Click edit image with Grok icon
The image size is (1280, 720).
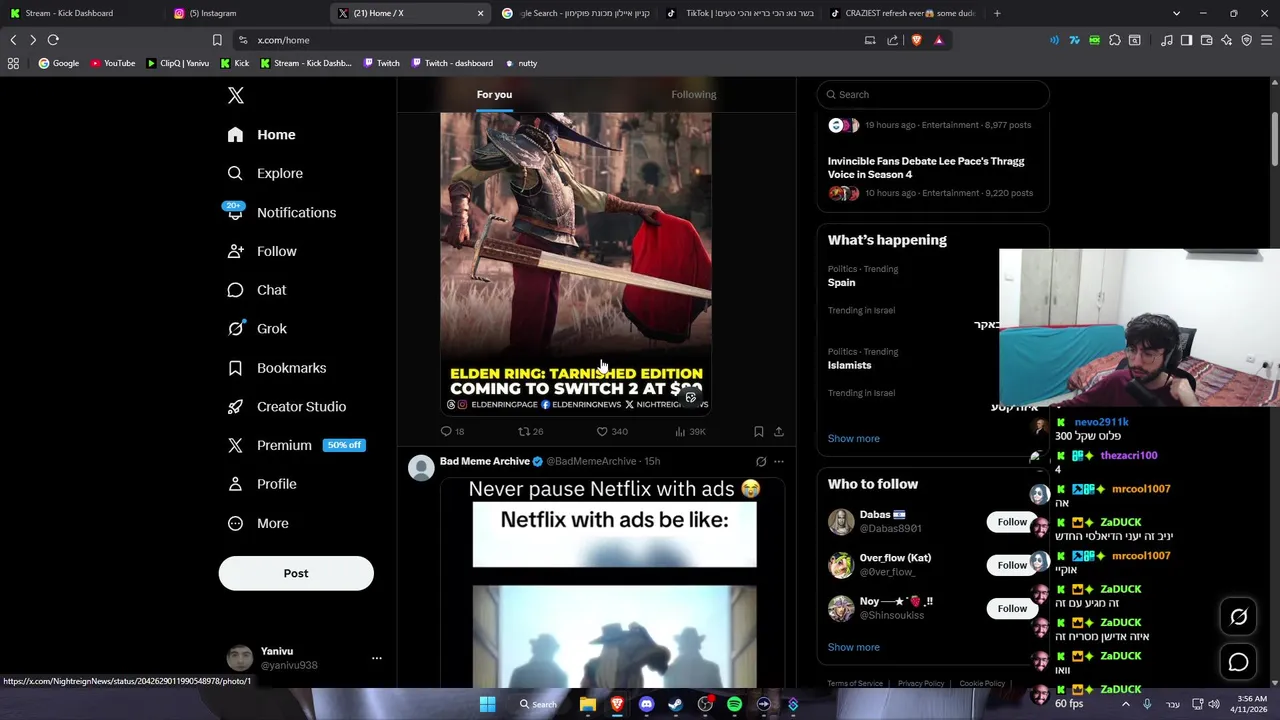[690, 397]
